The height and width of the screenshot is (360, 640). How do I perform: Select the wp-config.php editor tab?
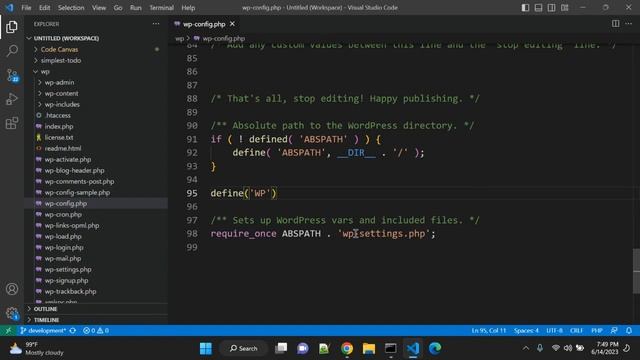click(204, 24)
